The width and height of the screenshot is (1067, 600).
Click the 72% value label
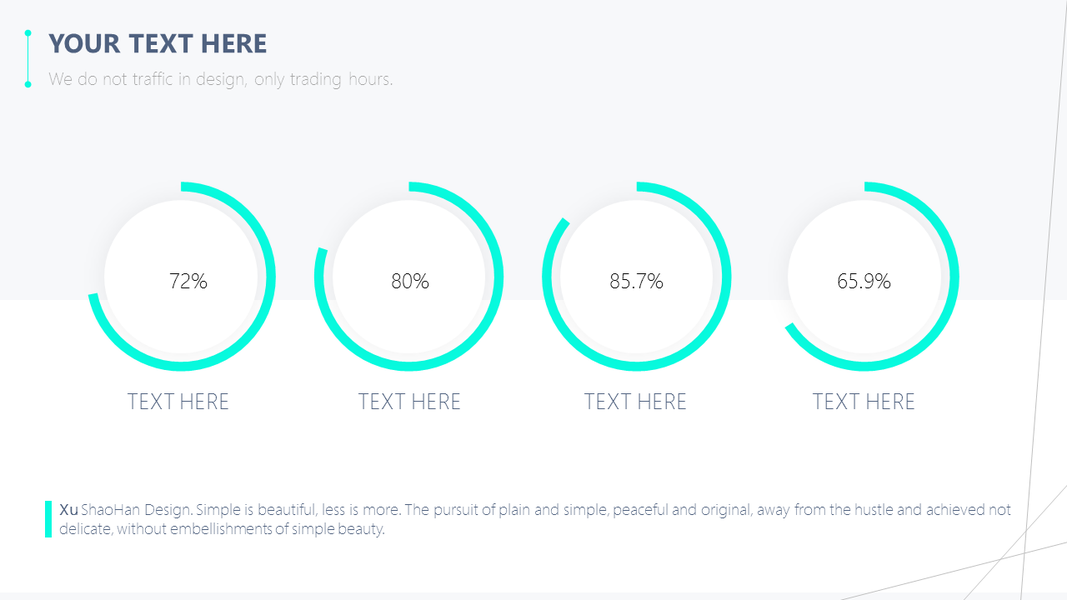tap(188, 281)
